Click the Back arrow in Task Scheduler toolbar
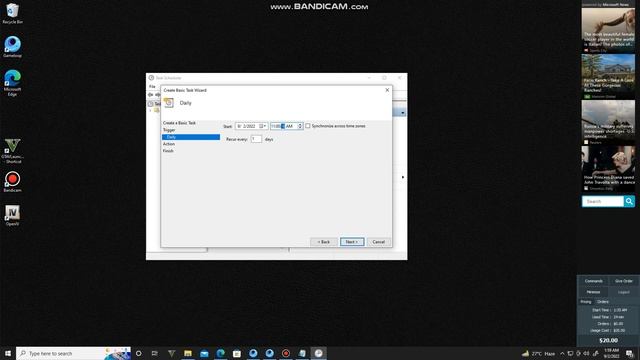The image size is (640, 360). (150, 95)
